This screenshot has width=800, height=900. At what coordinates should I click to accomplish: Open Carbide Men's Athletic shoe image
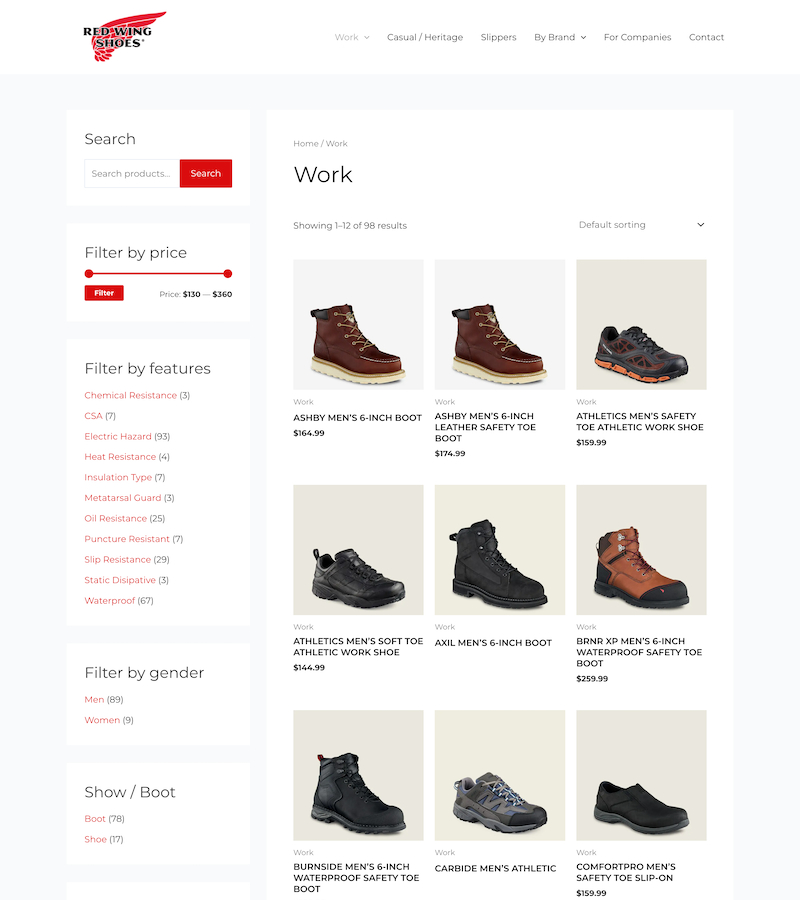coord(500,775)
